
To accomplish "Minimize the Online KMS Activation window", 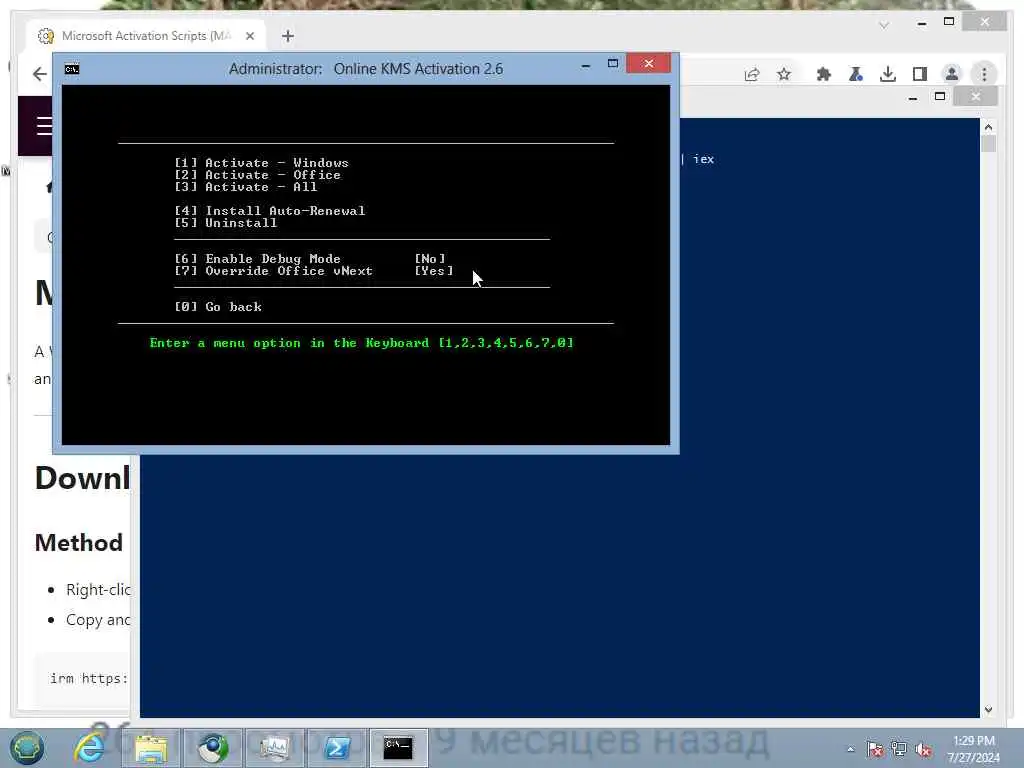I will (x=586, y=65).
